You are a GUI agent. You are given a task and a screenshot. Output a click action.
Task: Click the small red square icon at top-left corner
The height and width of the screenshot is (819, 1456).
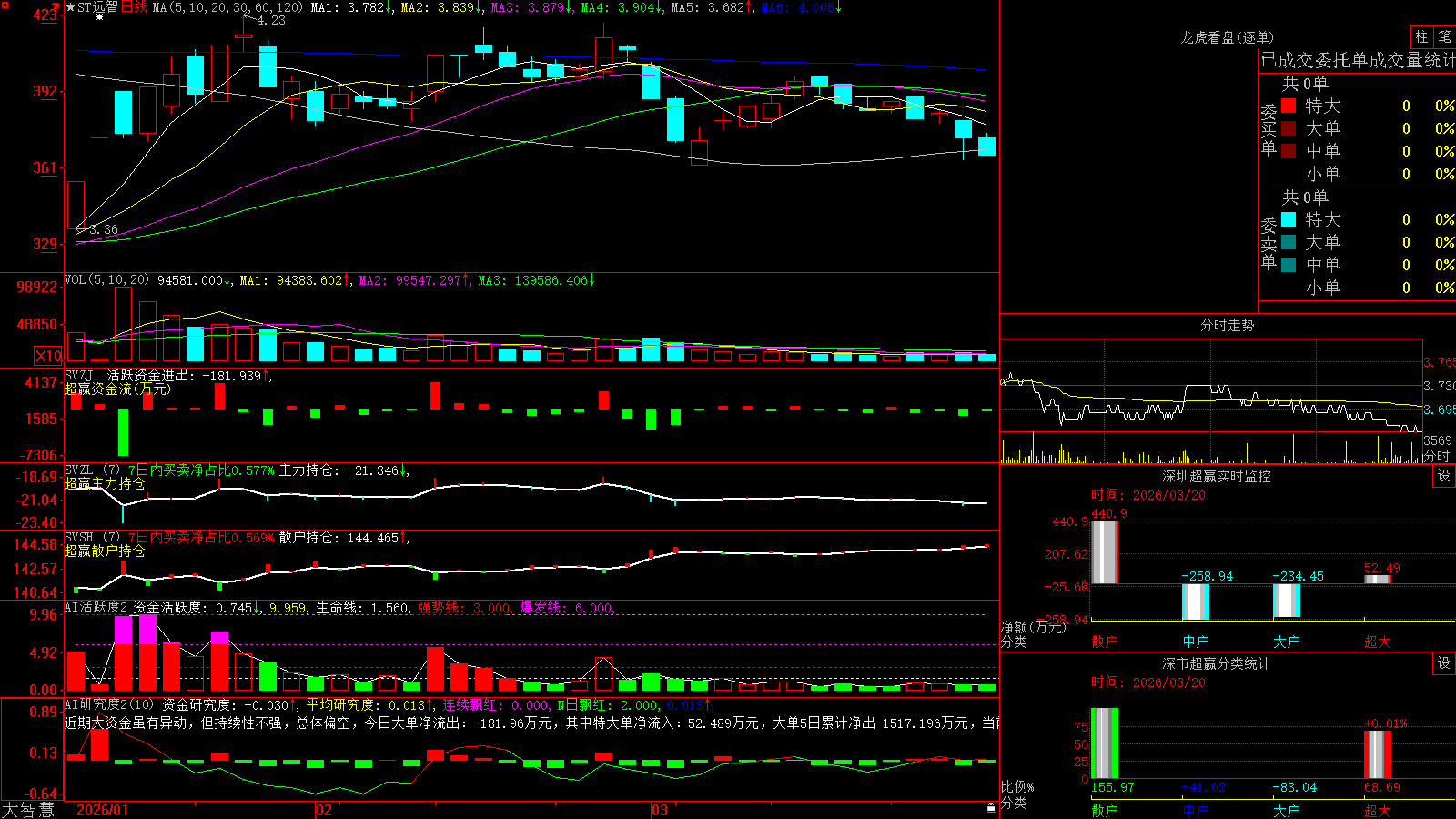pyautogui.click(x=4, y=4)
